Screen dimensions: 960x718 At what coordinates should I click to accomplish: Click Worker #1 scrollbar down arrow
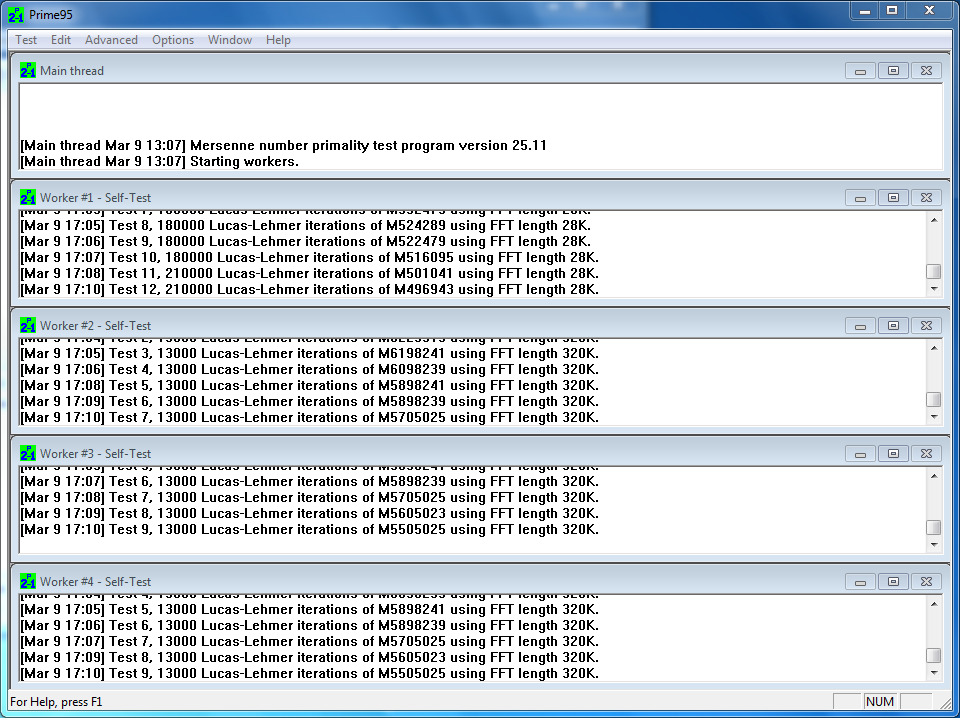tap(934, 289)
